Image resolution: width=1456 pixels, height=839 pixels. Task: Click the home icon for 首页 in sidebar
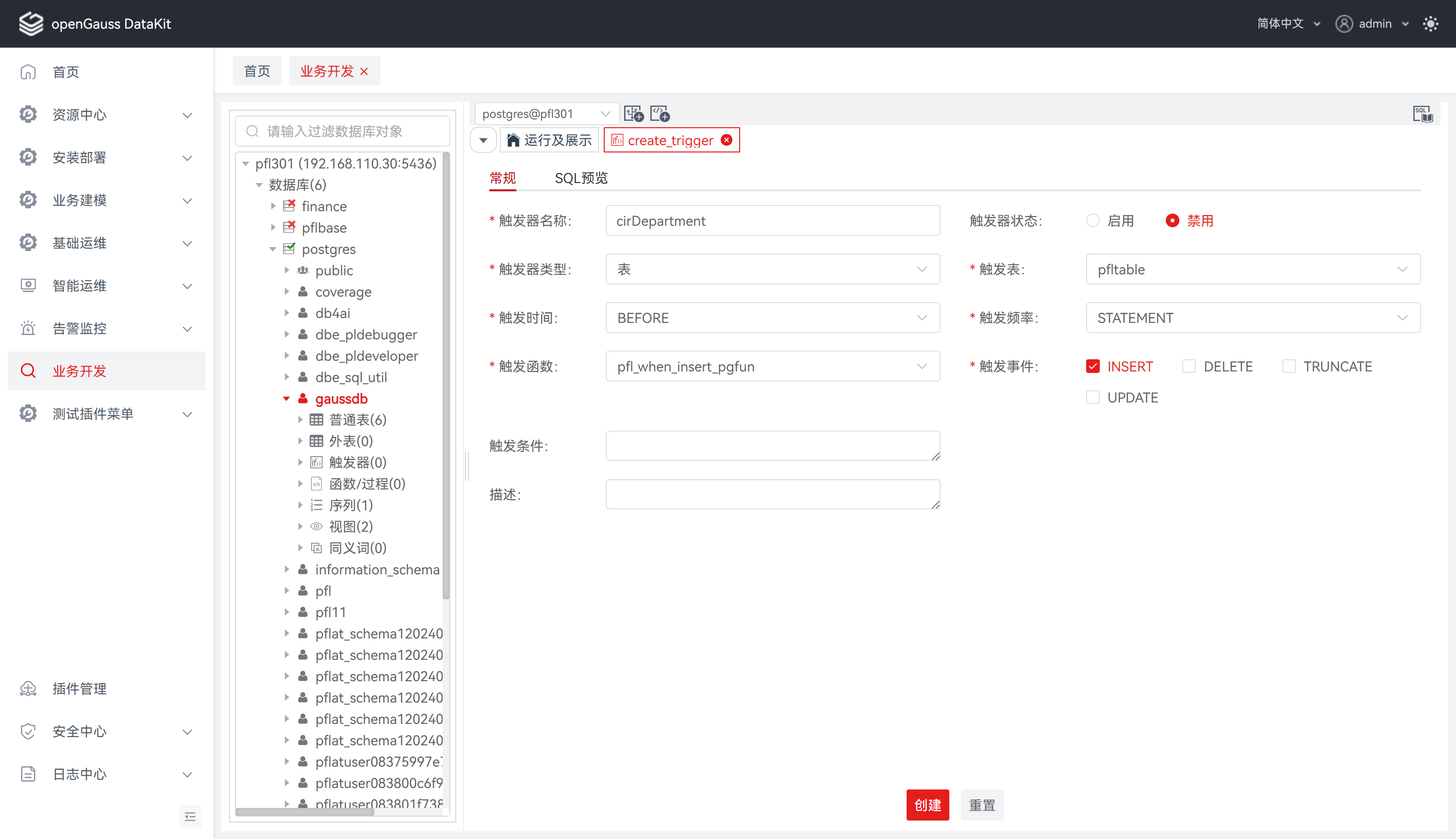[x=28, y=72]
